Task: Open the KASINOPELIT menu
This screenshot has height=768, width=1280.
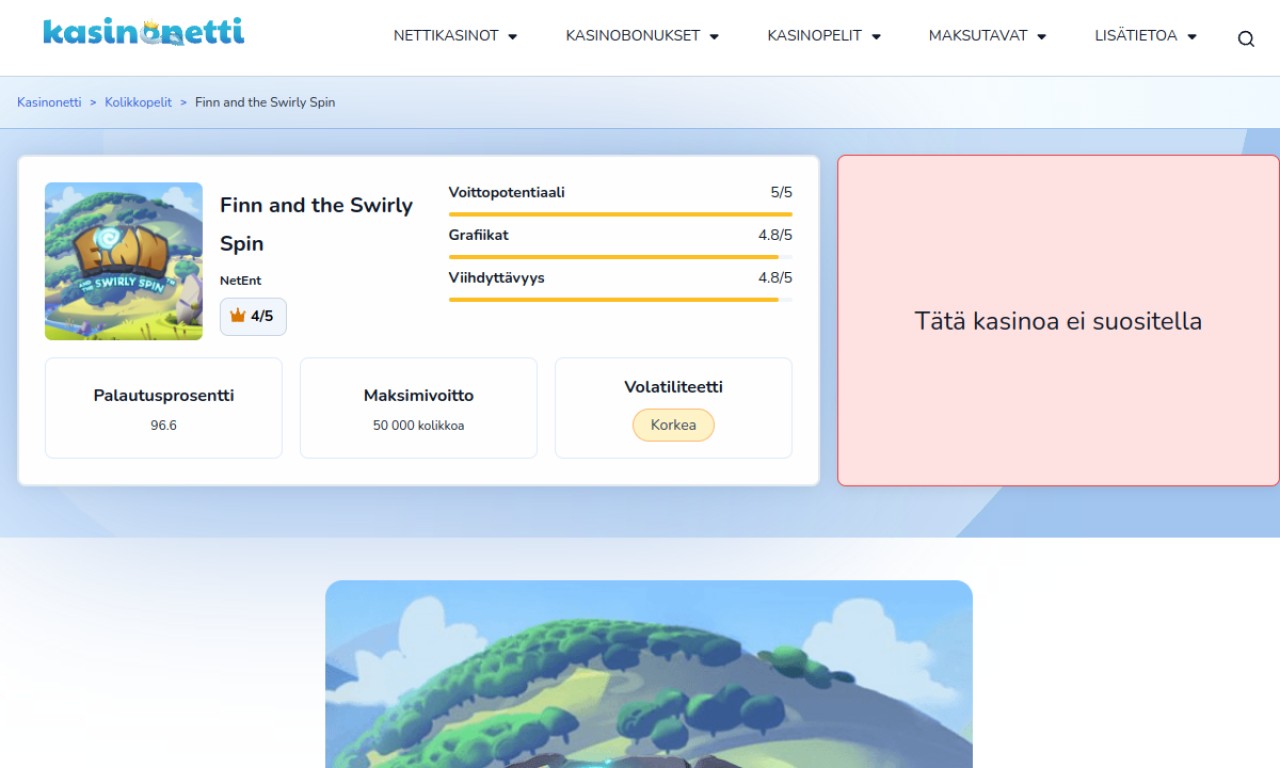Action: tap(815, 36)
